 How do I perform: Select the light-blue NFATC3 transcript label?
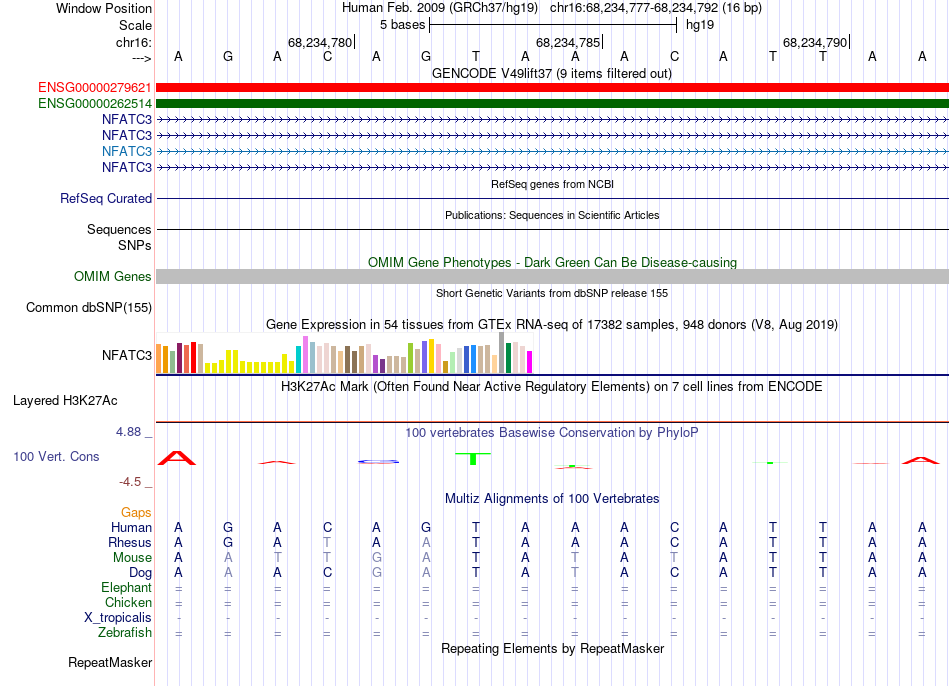point(127,152)
